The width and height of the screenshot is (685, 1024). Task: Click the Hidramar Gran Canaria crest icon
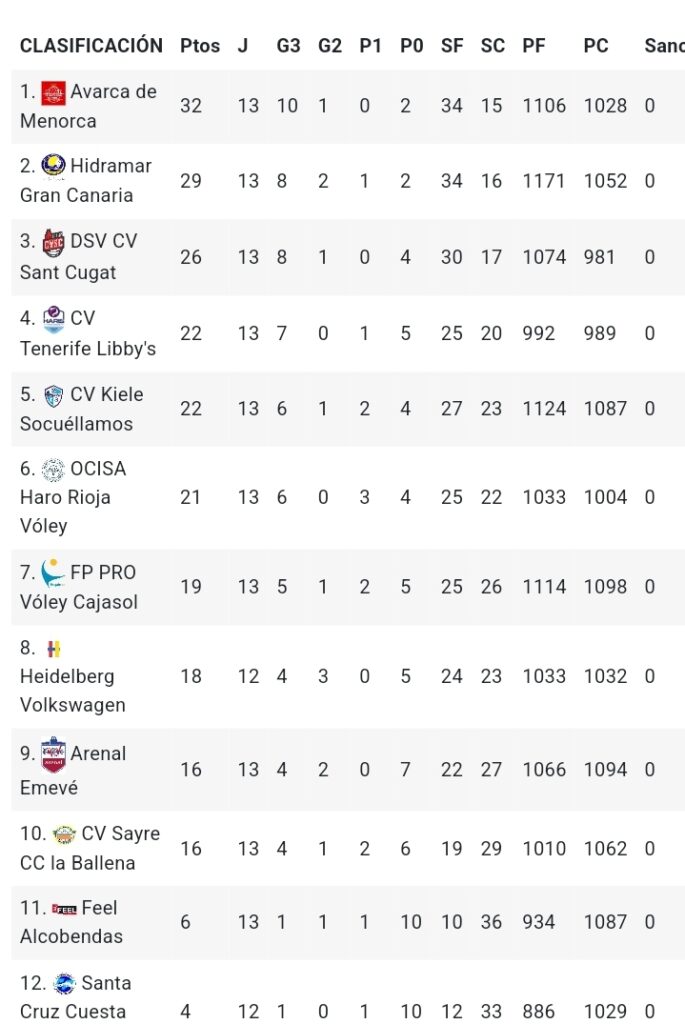pos(54,166)
